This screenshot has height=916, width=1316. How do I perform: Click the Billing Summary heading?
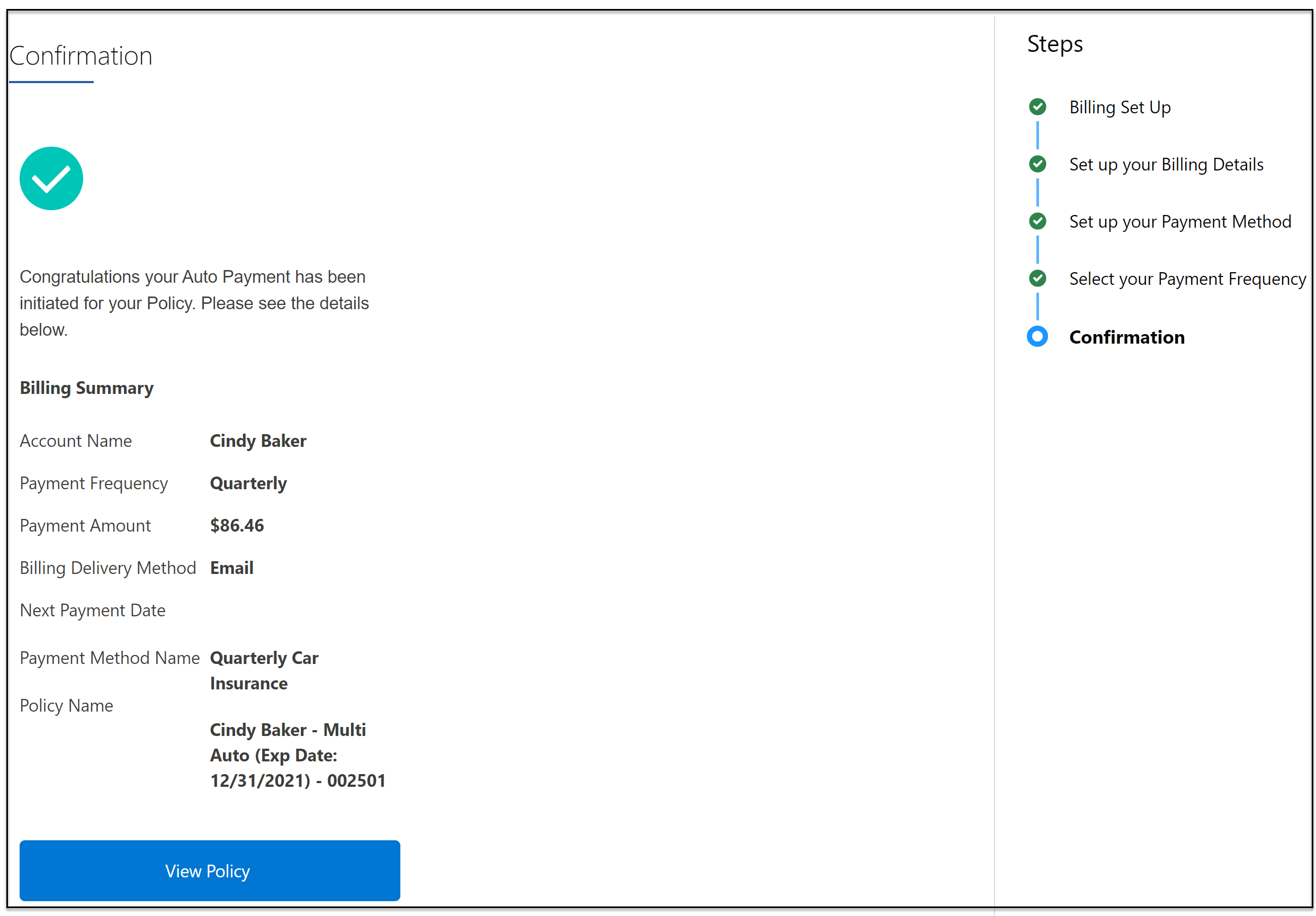pyautogui.click(x=86, y=388)
